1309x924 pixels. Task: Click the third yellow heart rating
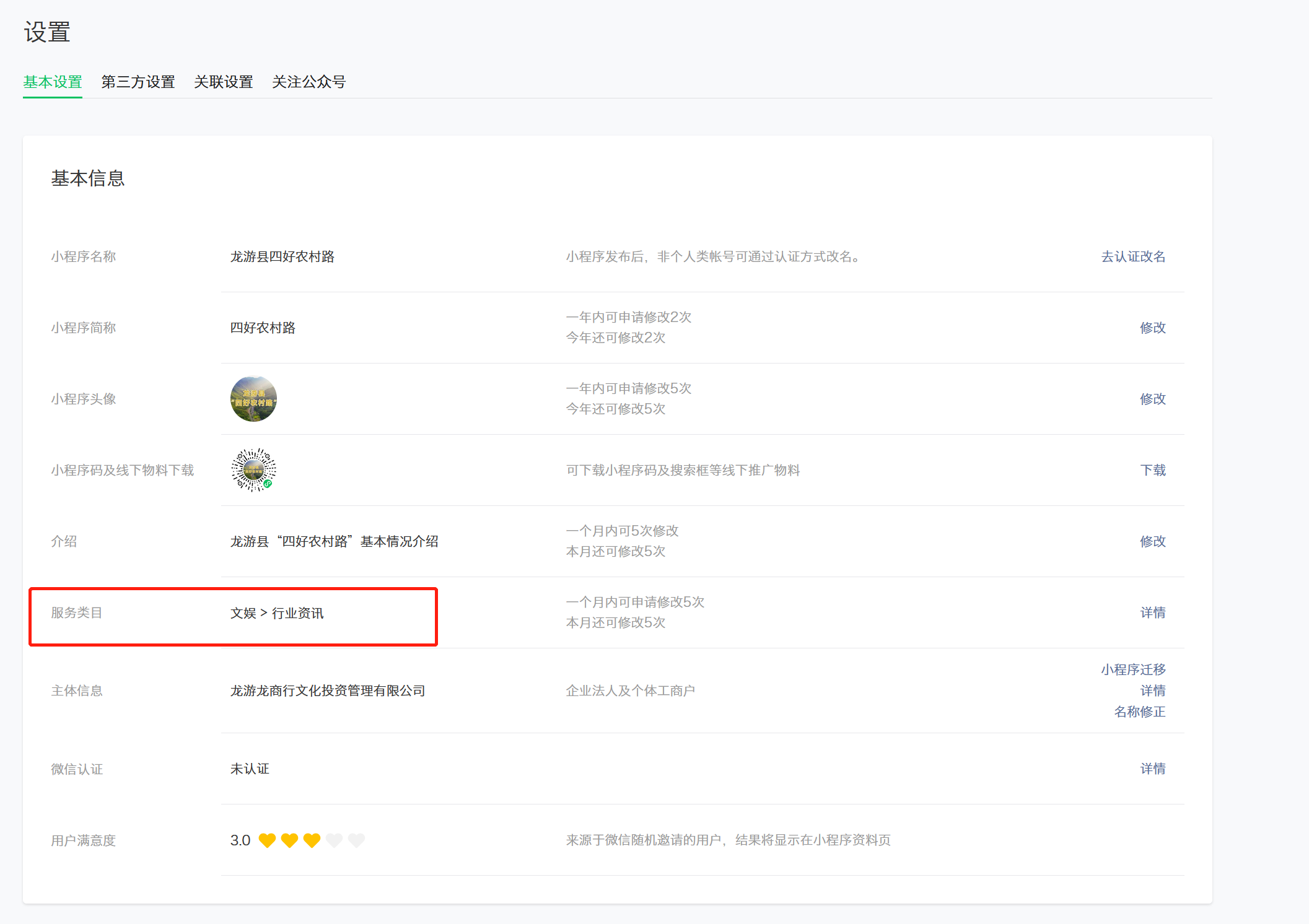point(312,840)
